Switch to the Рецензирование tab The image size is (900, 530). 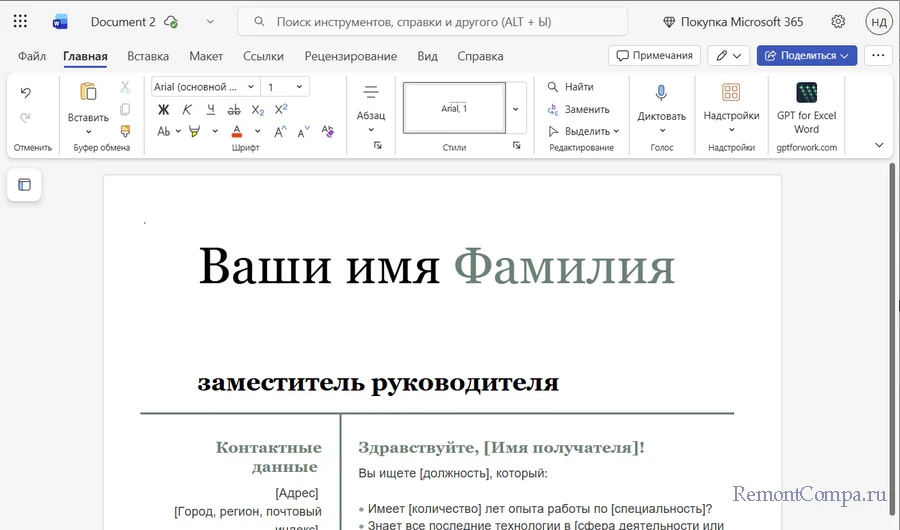pos(350,56)
